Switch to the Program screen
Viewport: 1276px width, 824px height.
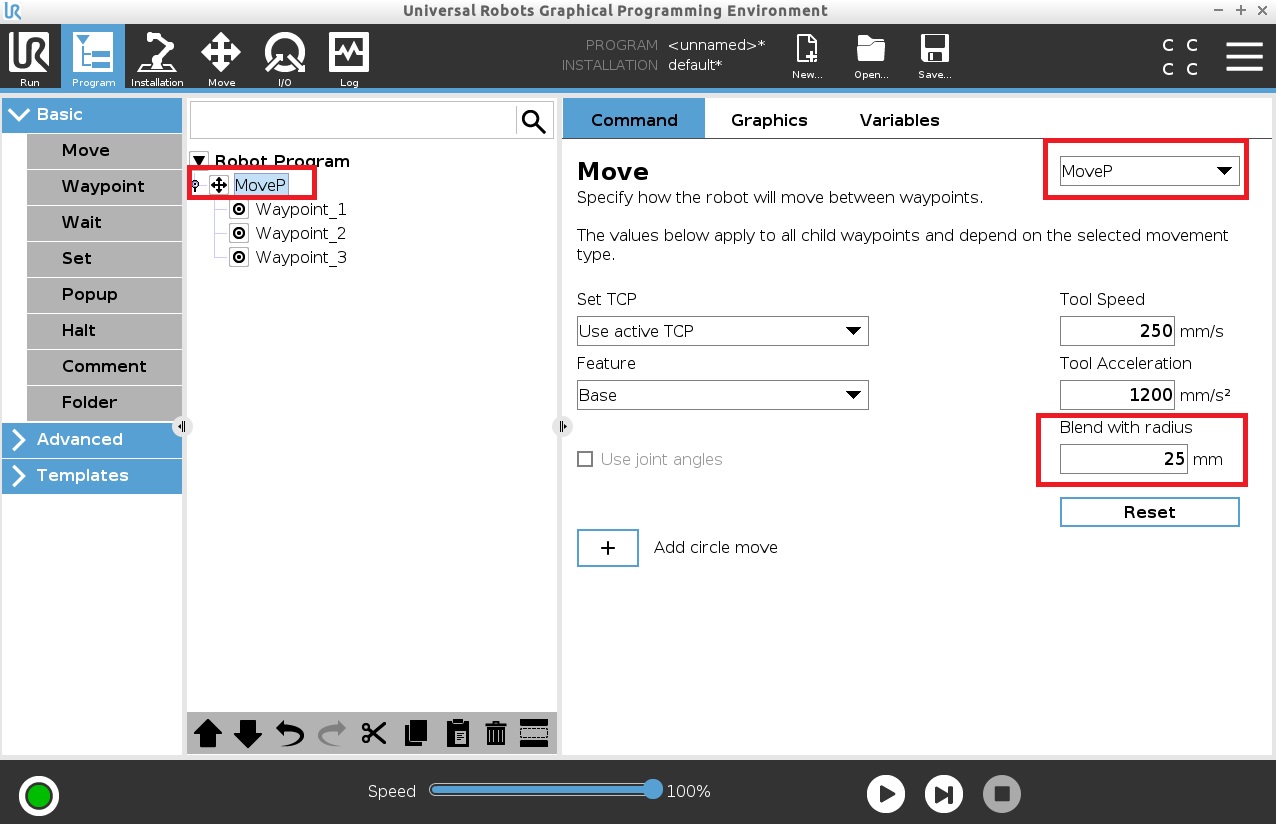93,58
